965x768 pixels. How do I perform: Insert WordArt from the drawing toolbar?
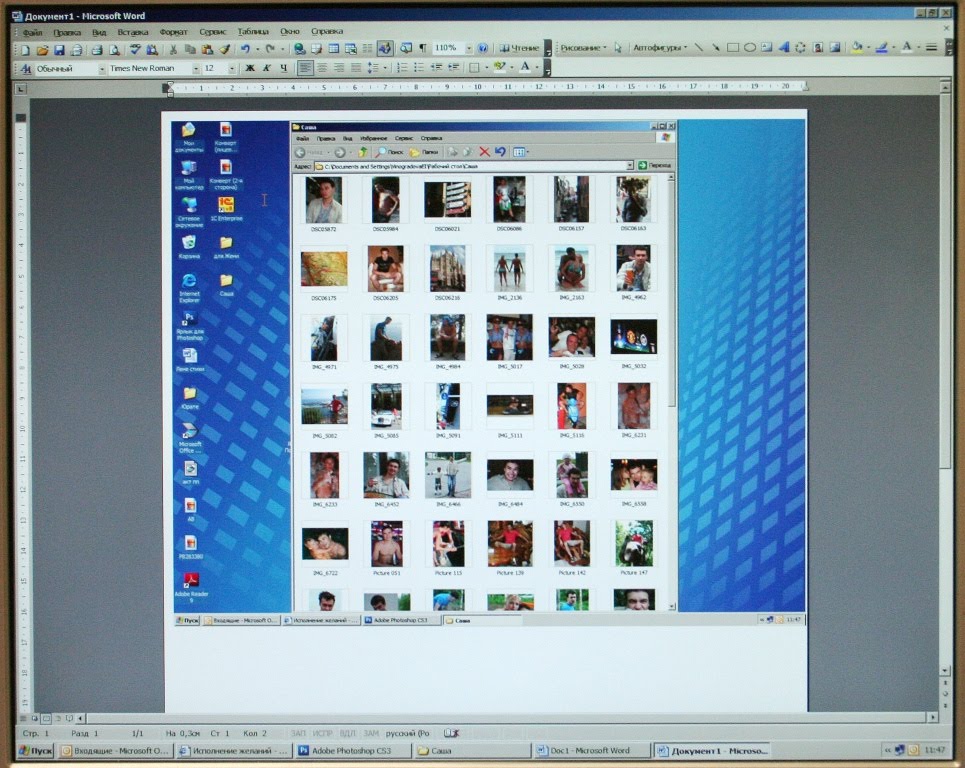point(783,47)
